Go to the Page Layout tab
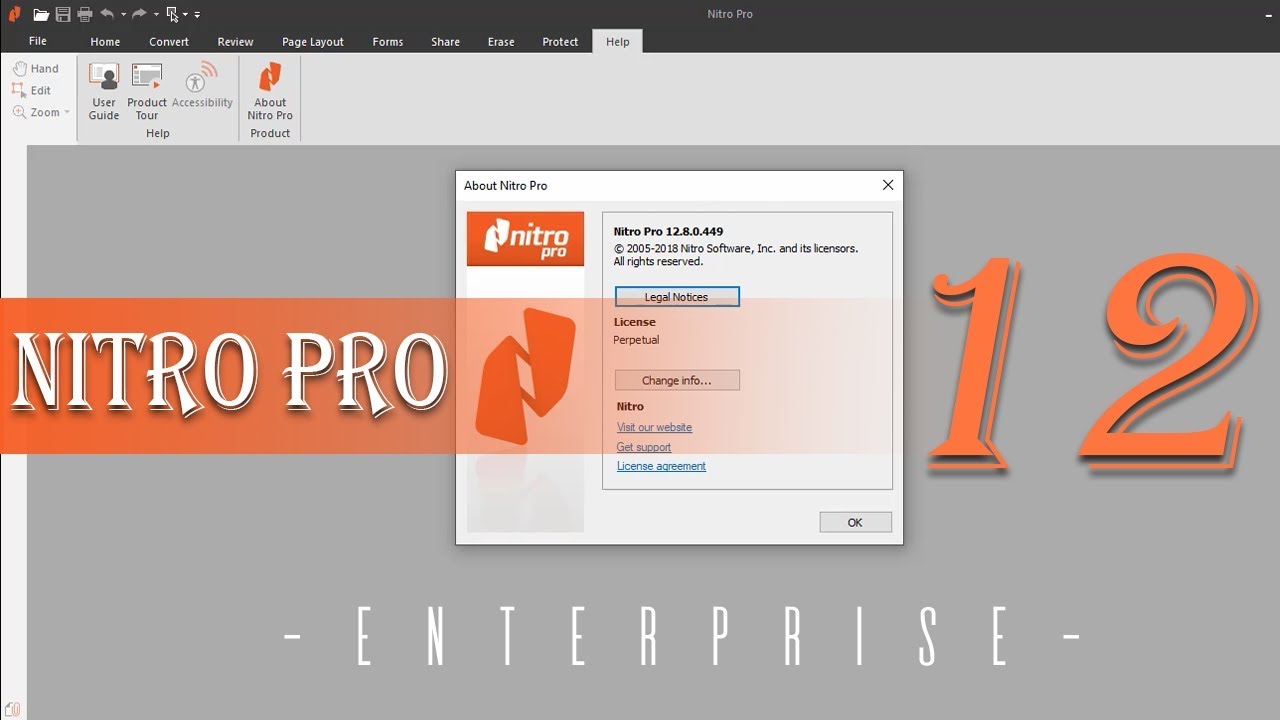Screen dimensions: 1280x720 tap(313, 42)
